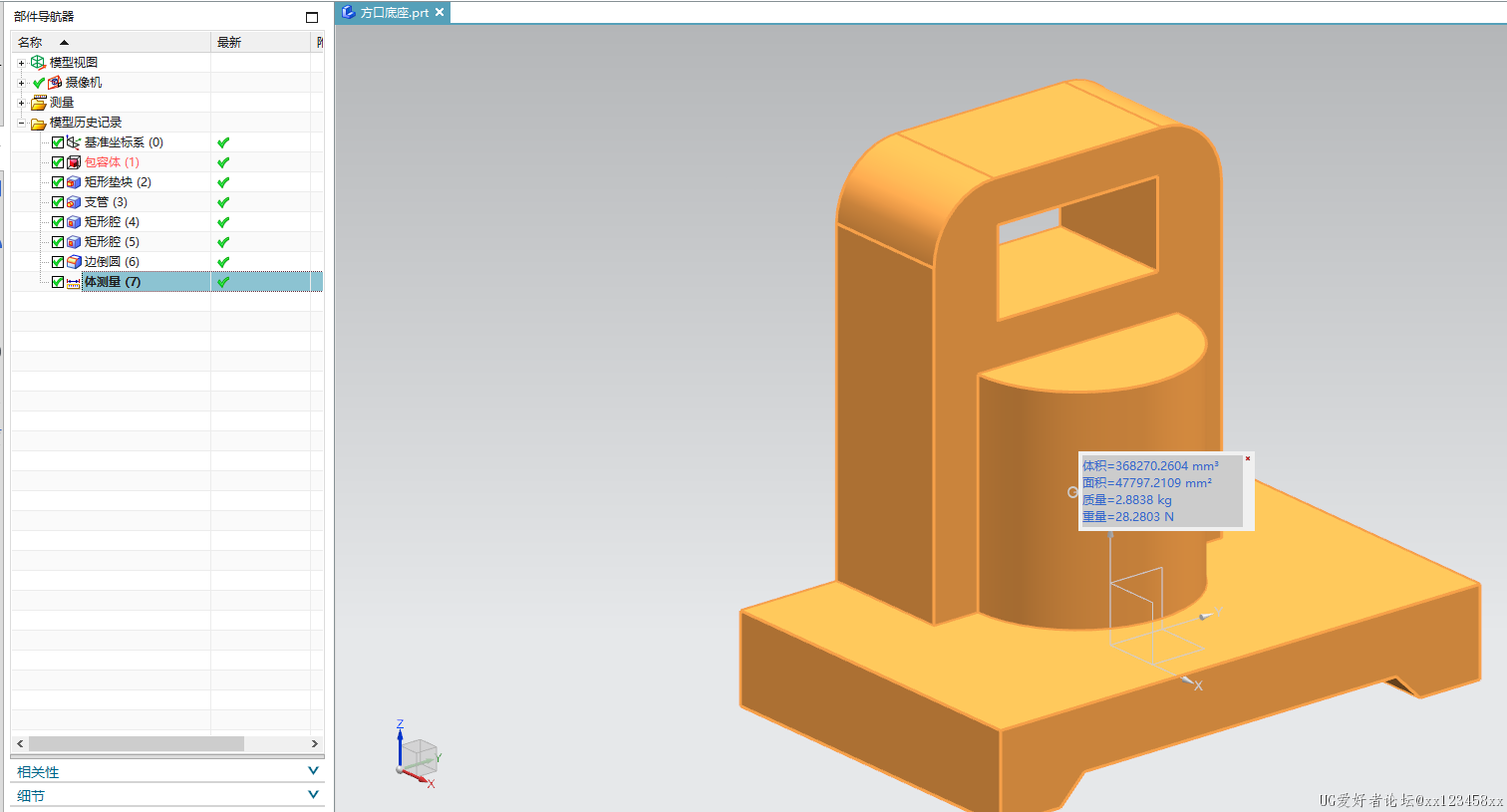
Task: Toggle the 矩形垫块 (2) checkbox
Action: tap(58, 182)
